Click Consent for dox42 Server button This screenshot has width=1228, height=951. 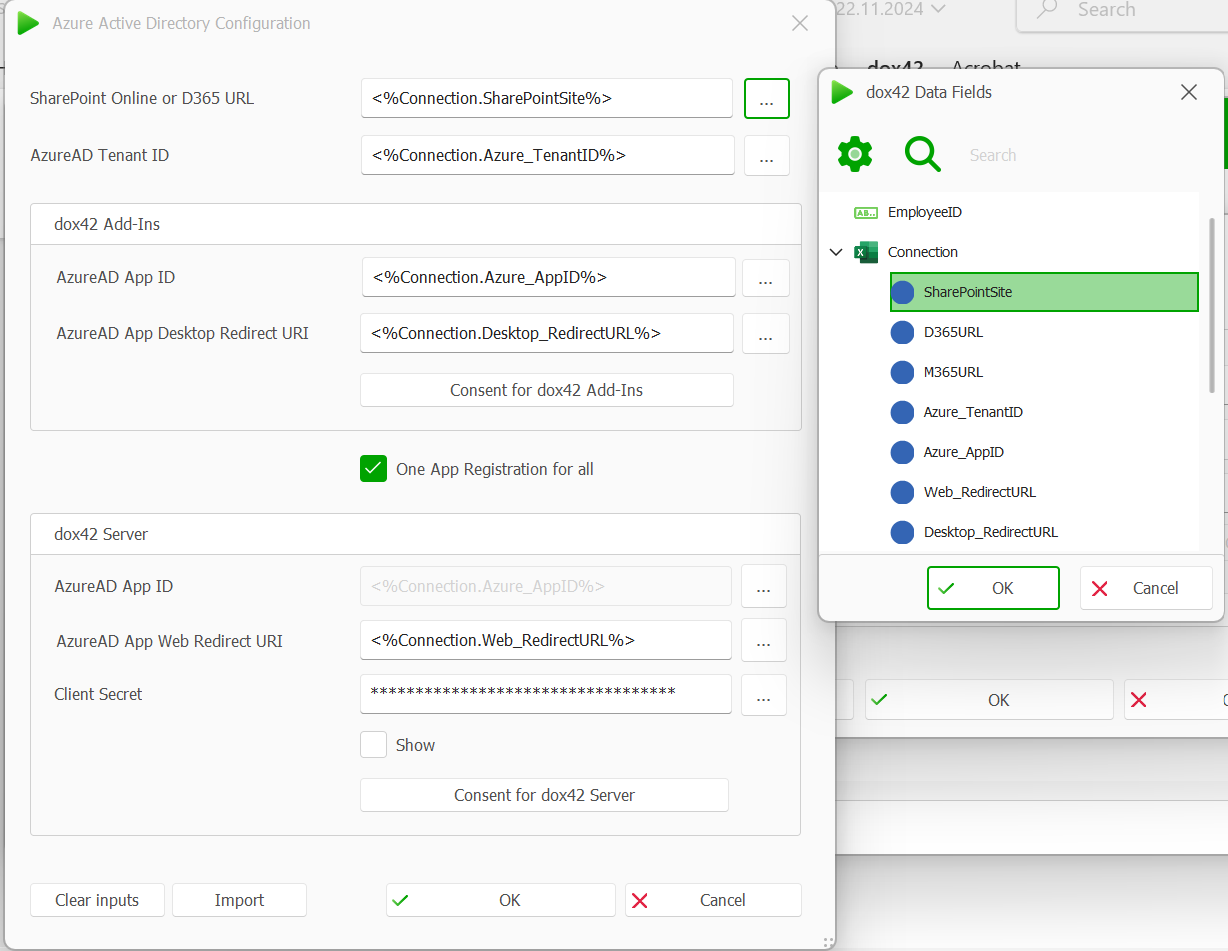click(x=545, y=795)
